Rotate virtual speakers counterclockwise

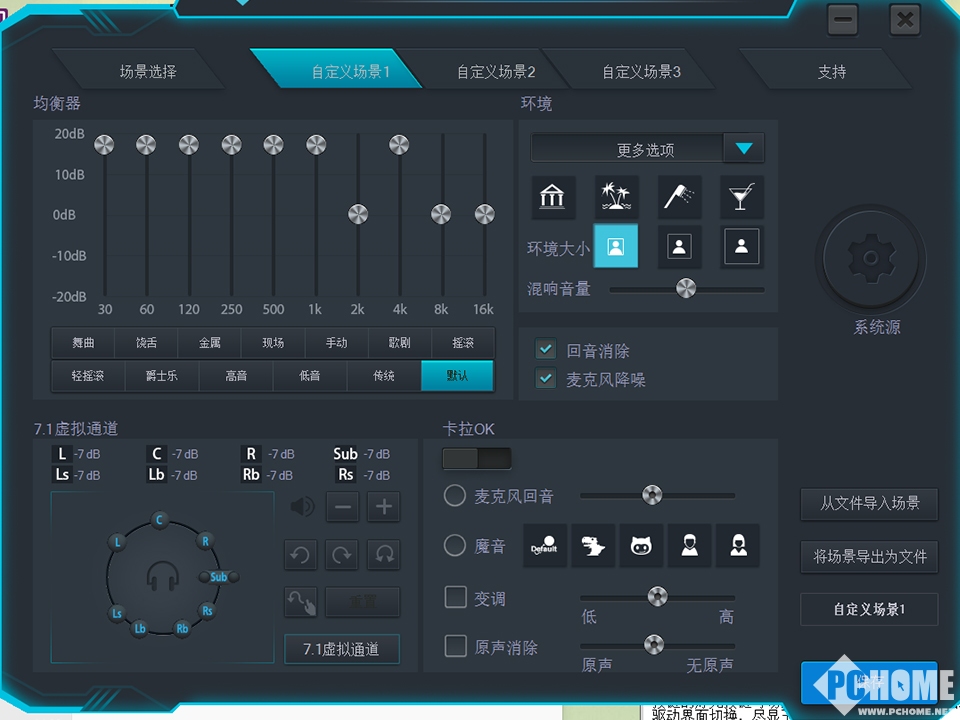click(x=299, y=553)
